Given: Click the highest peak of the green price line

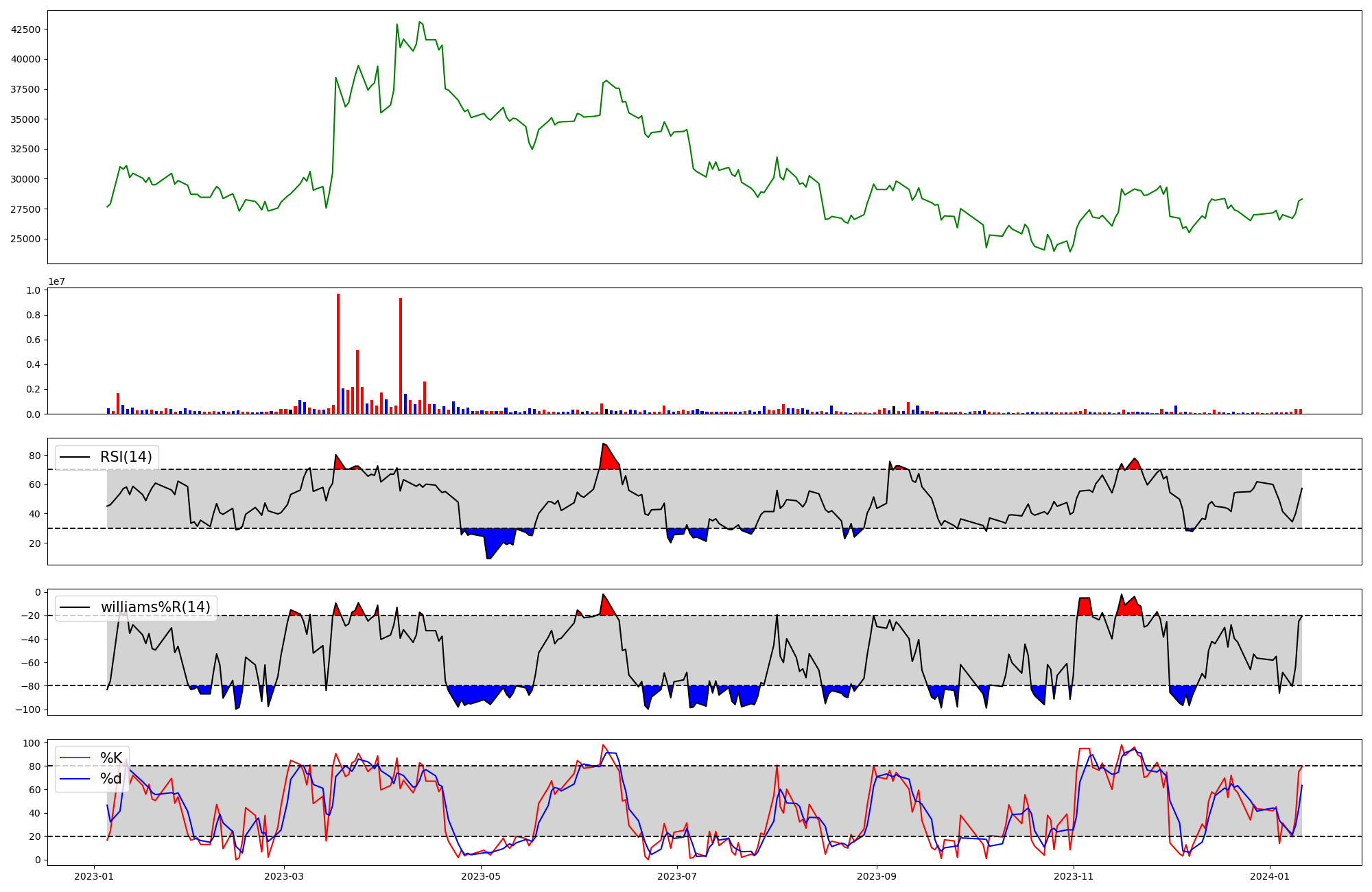Looking at the screenshot, I should pyautogui.click(x=420, y=22).
